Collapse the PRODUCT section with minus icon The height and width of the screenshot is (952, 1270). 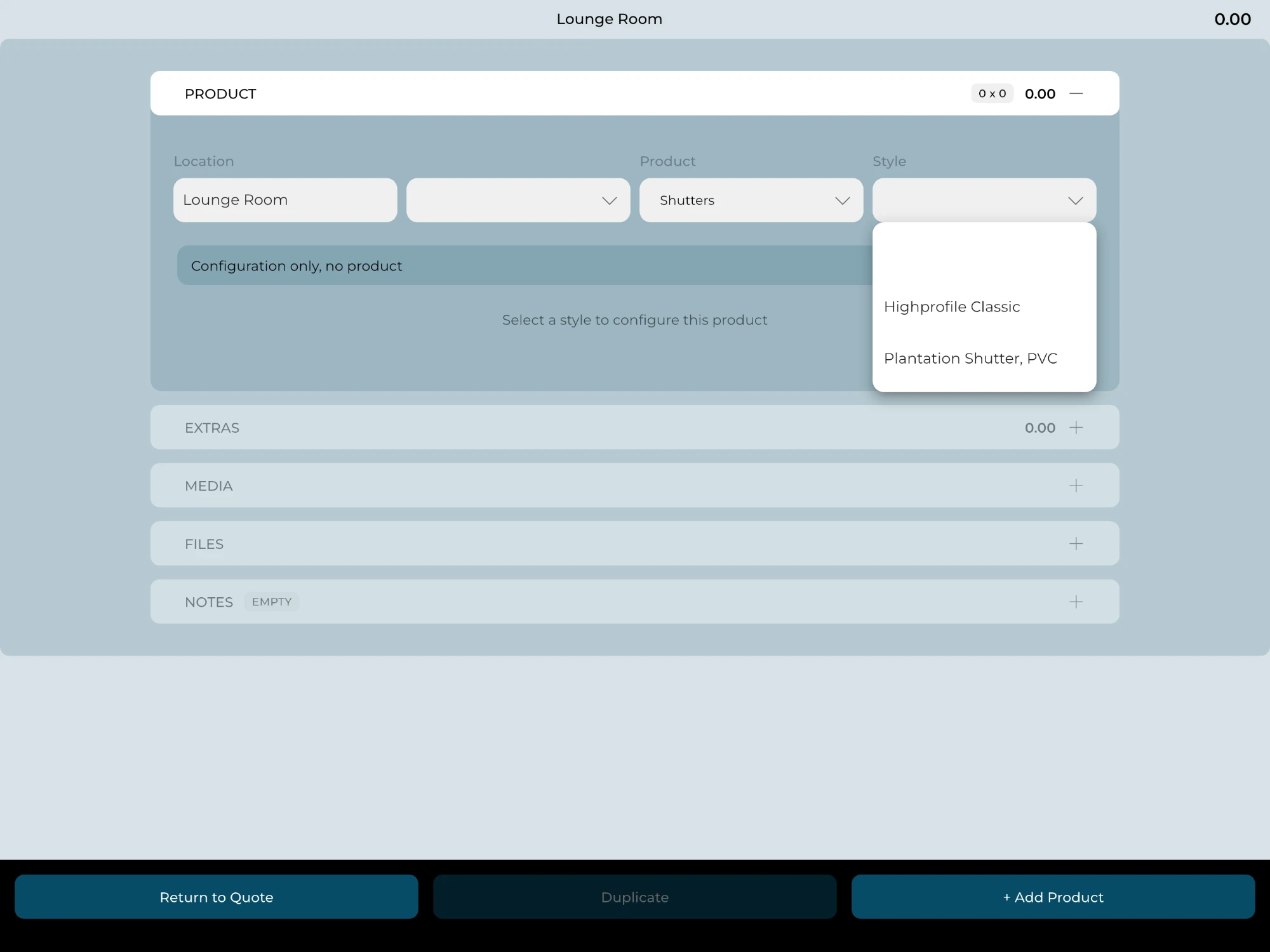click(x=1076, y=93)
